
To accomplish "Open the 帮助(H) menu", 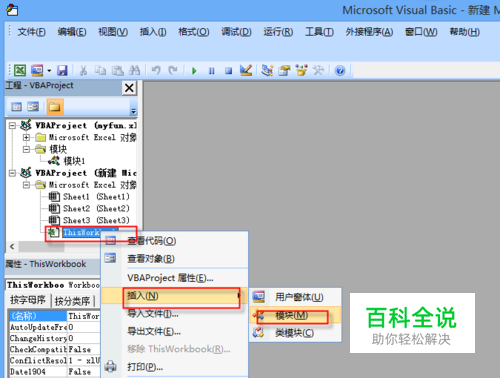I will tap(464, 32).
